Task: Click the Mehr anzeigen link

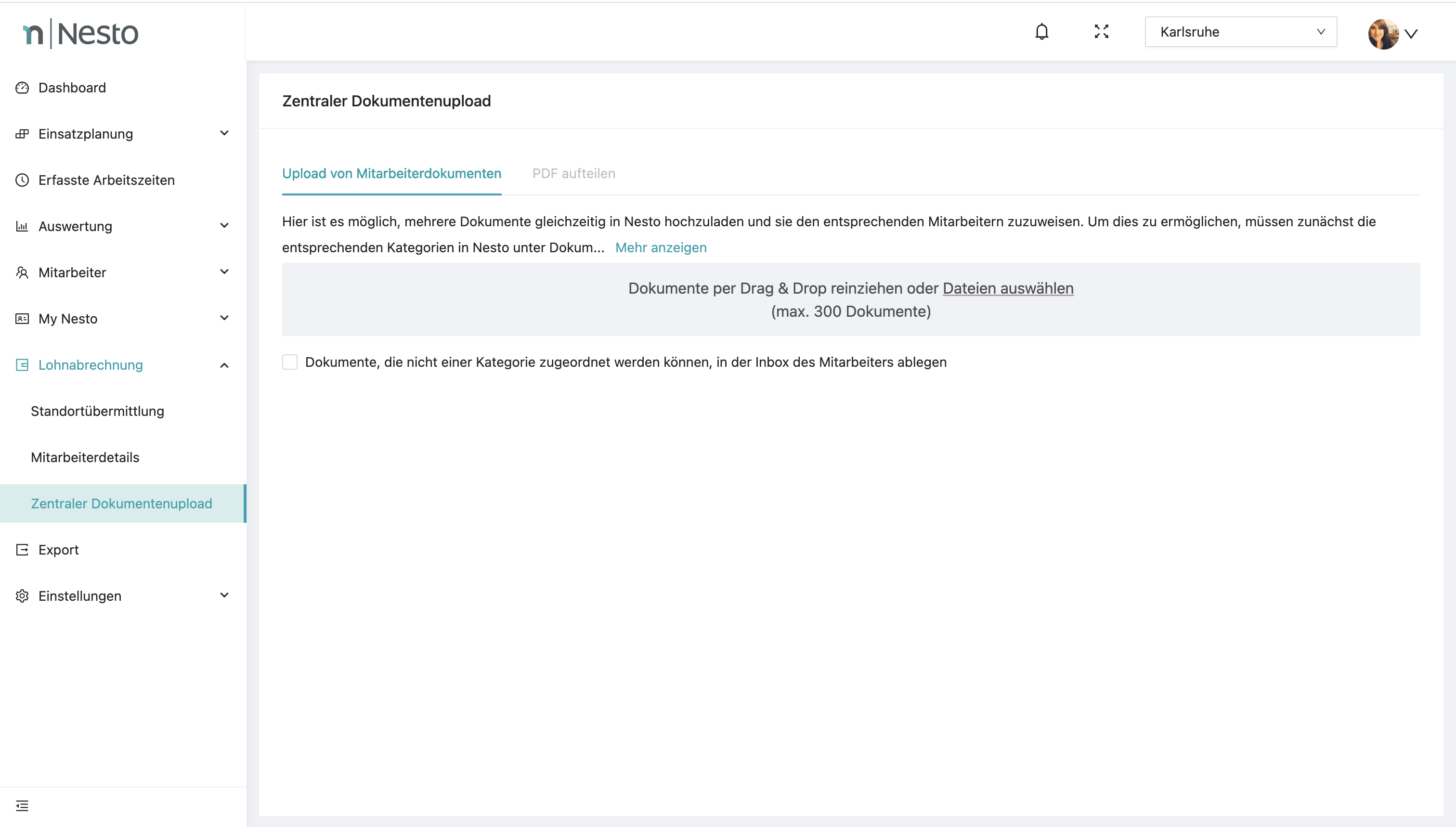Action: (660, 247)
